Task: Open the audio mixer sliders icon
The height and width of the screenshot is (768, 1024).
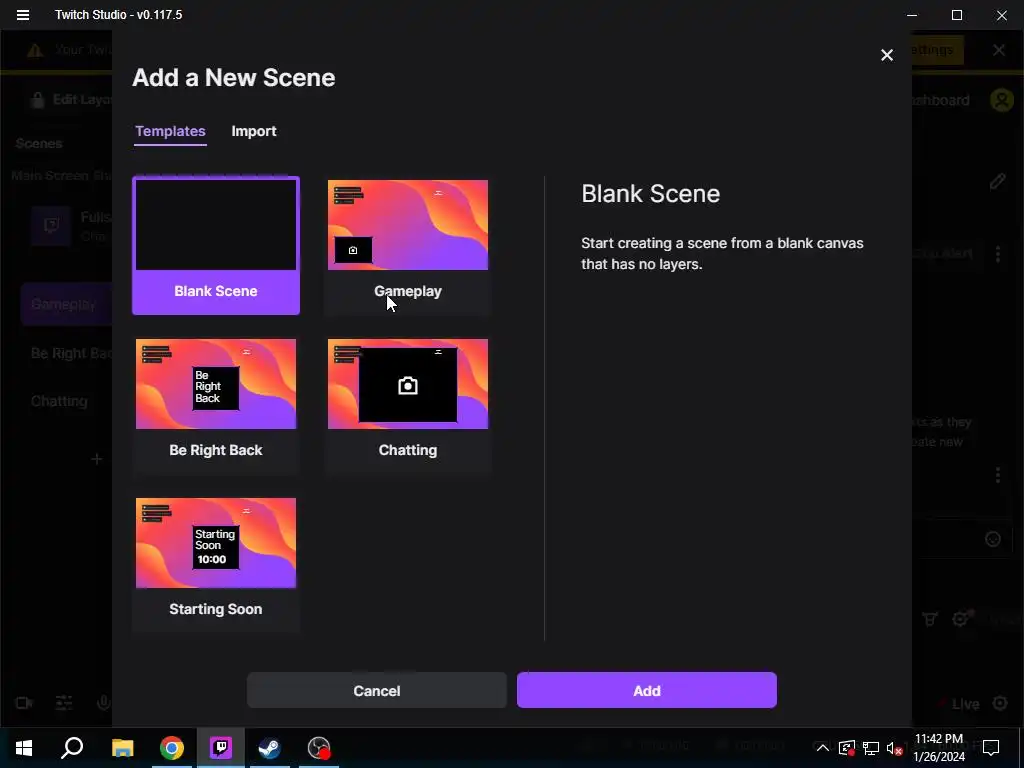Action: click(64, 703)
